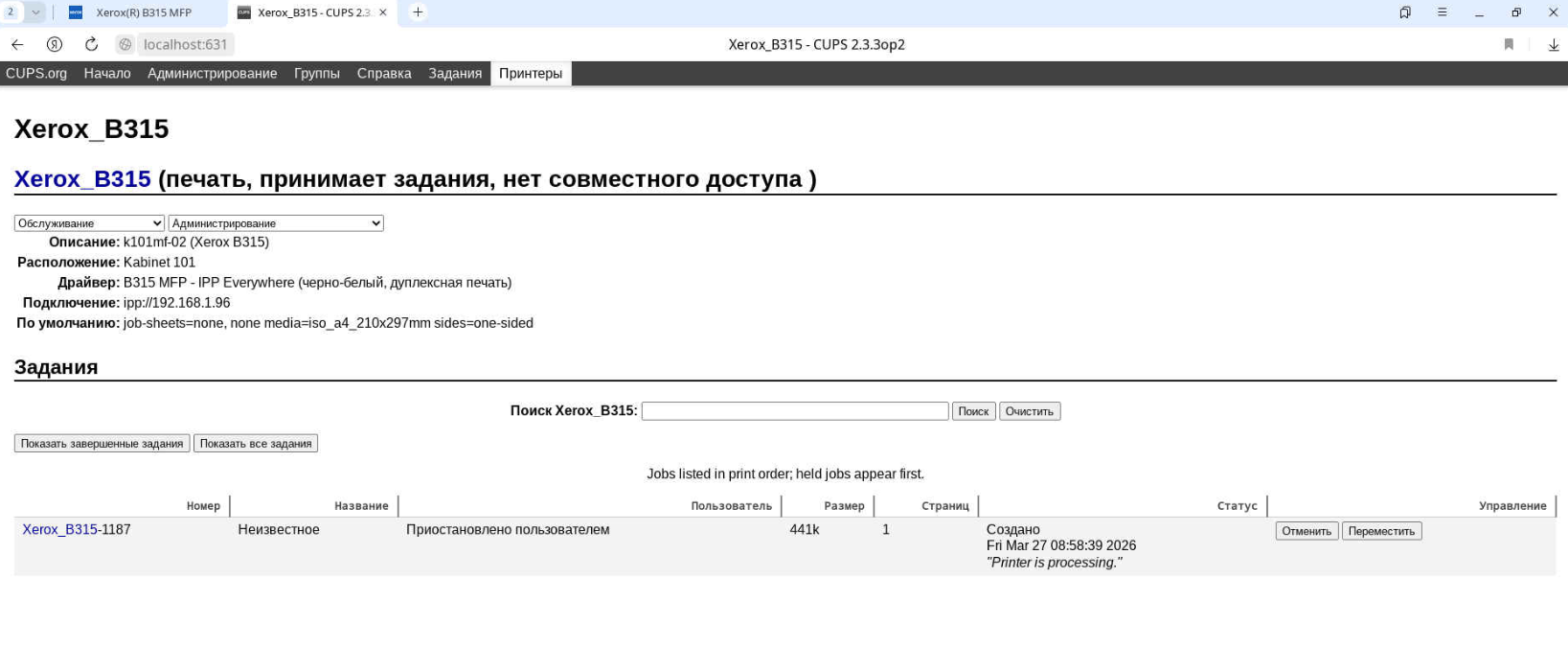Click the Поиск Xerox_B315 search field
Image resolution: width=1568 pixels, height=647 pixels.
(x=794, y=411)
